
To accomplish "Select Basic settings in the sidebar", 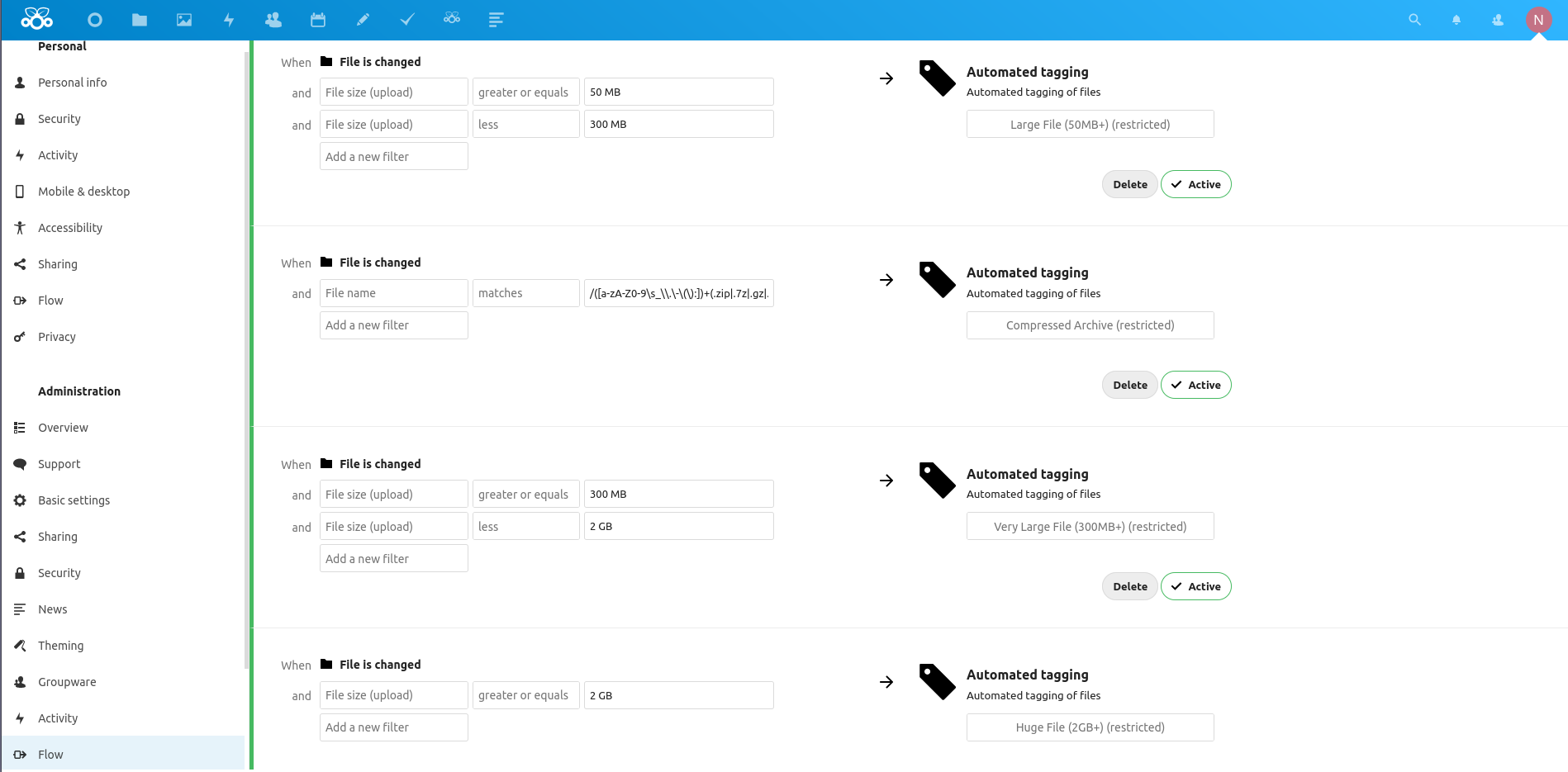I will coord(74,500).
